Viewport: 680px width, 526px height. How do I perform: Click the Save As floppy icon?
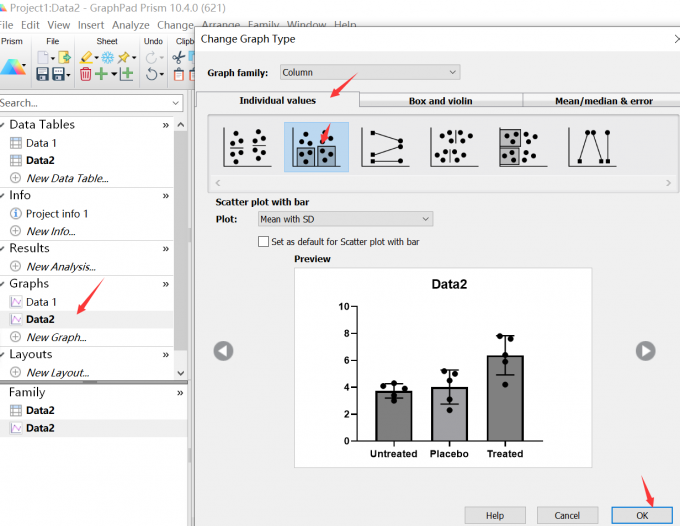[x=59, y=74]
